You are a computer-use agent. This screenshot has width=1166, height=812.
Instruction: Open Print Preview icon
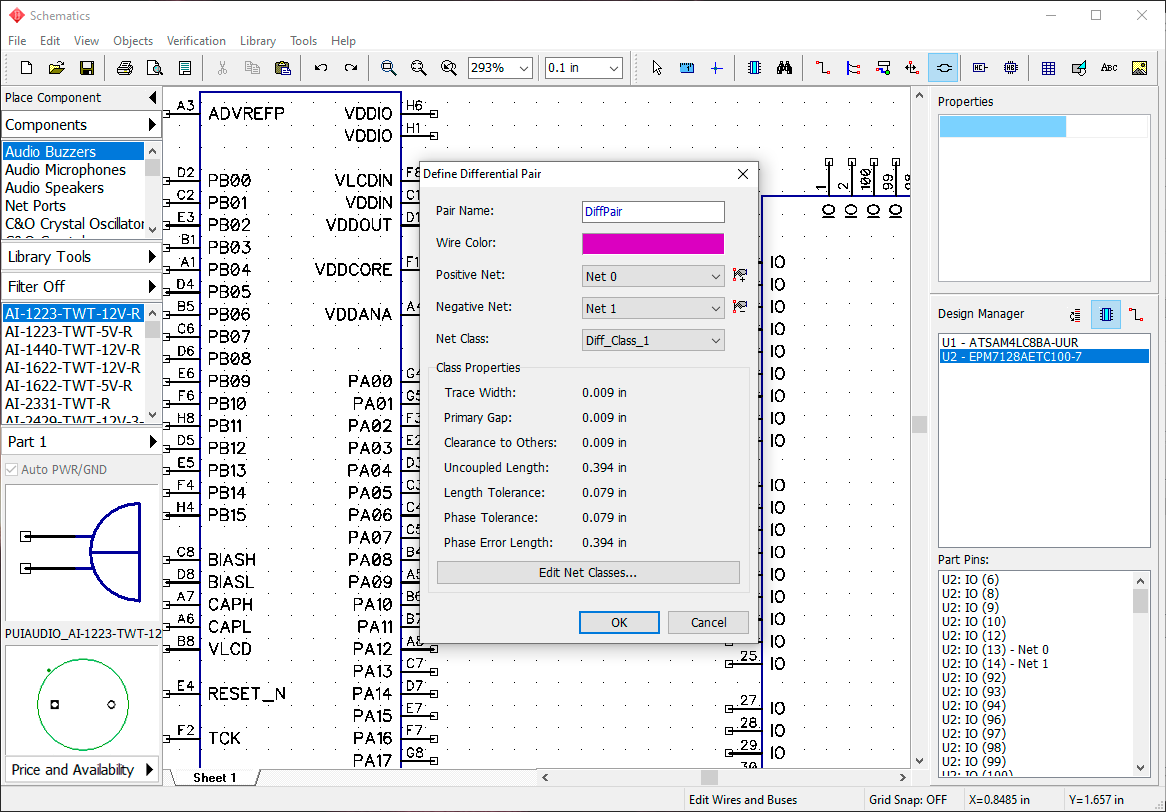point(155,68)
